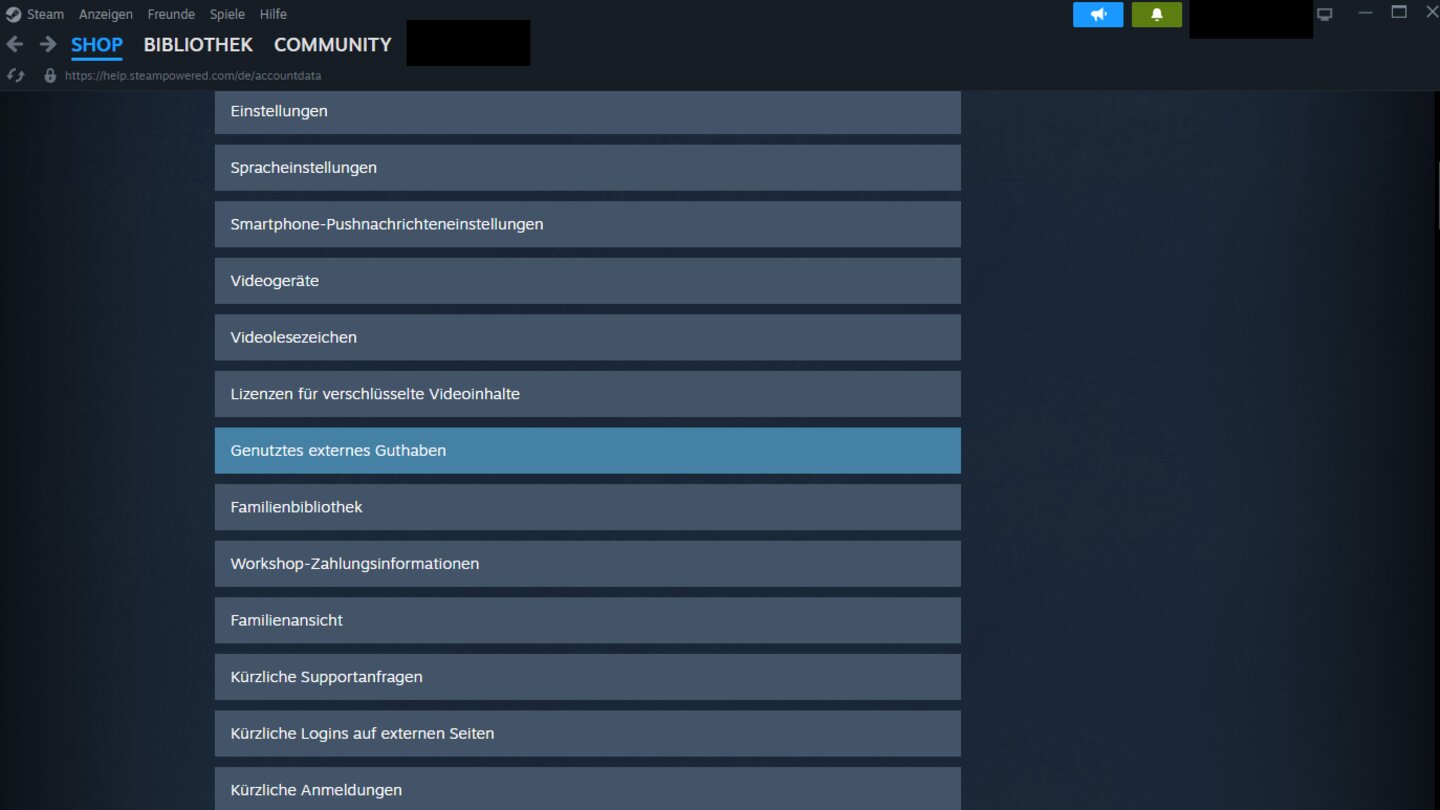Open the Anzeigen menu
This screenshot has width=1440, height=810.
(105, 13)
